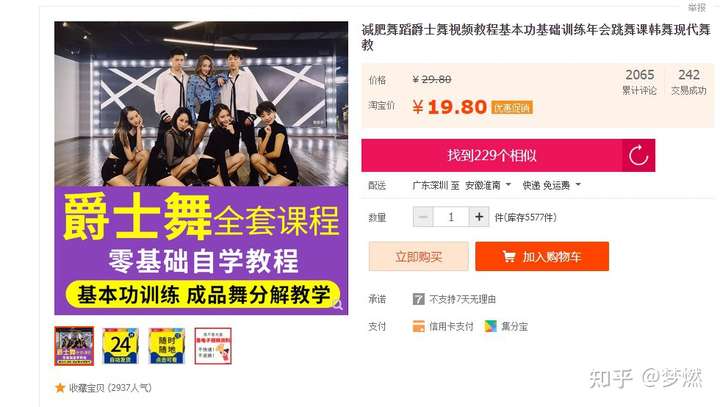This screenshot has height=407, width=720.
Task: Open the 安徽淮南 destination dropdown
Action: click(488, 185)
